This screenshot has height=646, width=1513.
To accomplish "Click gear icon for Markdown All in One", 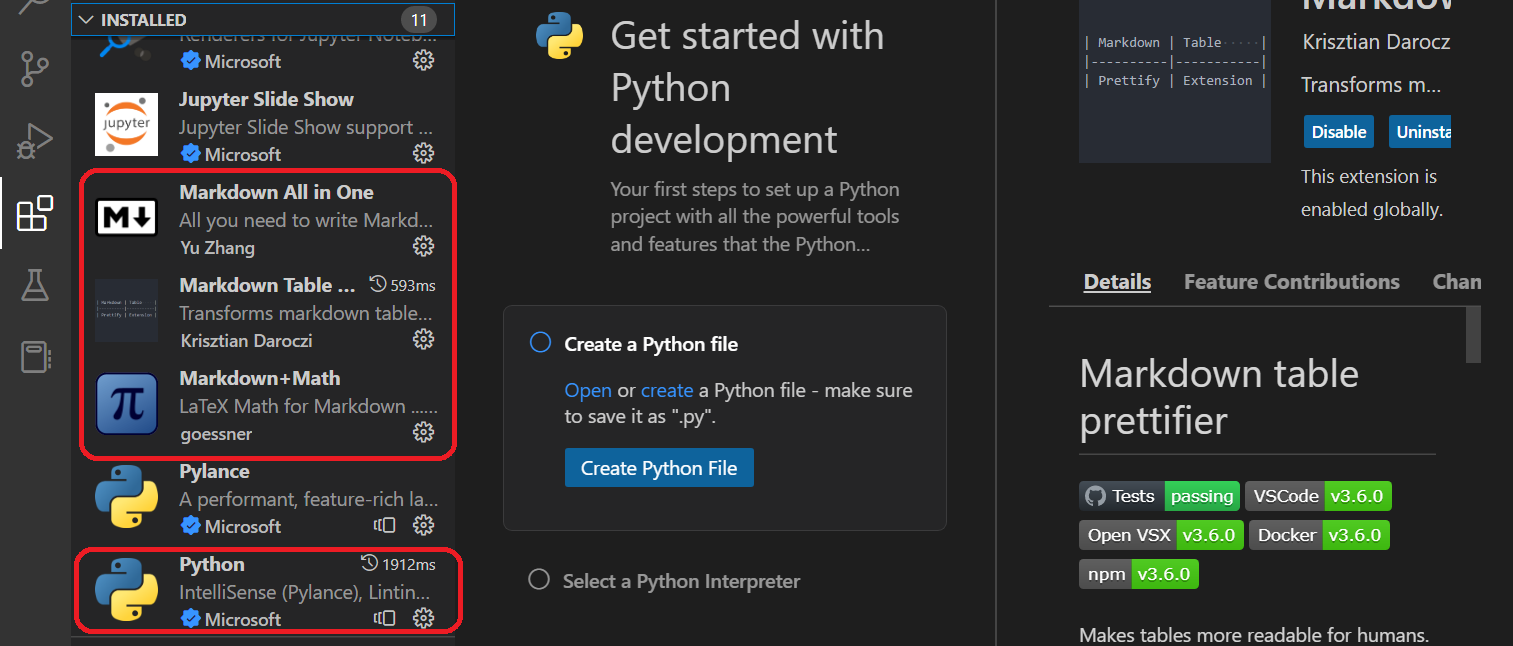I will pos(424,247).
